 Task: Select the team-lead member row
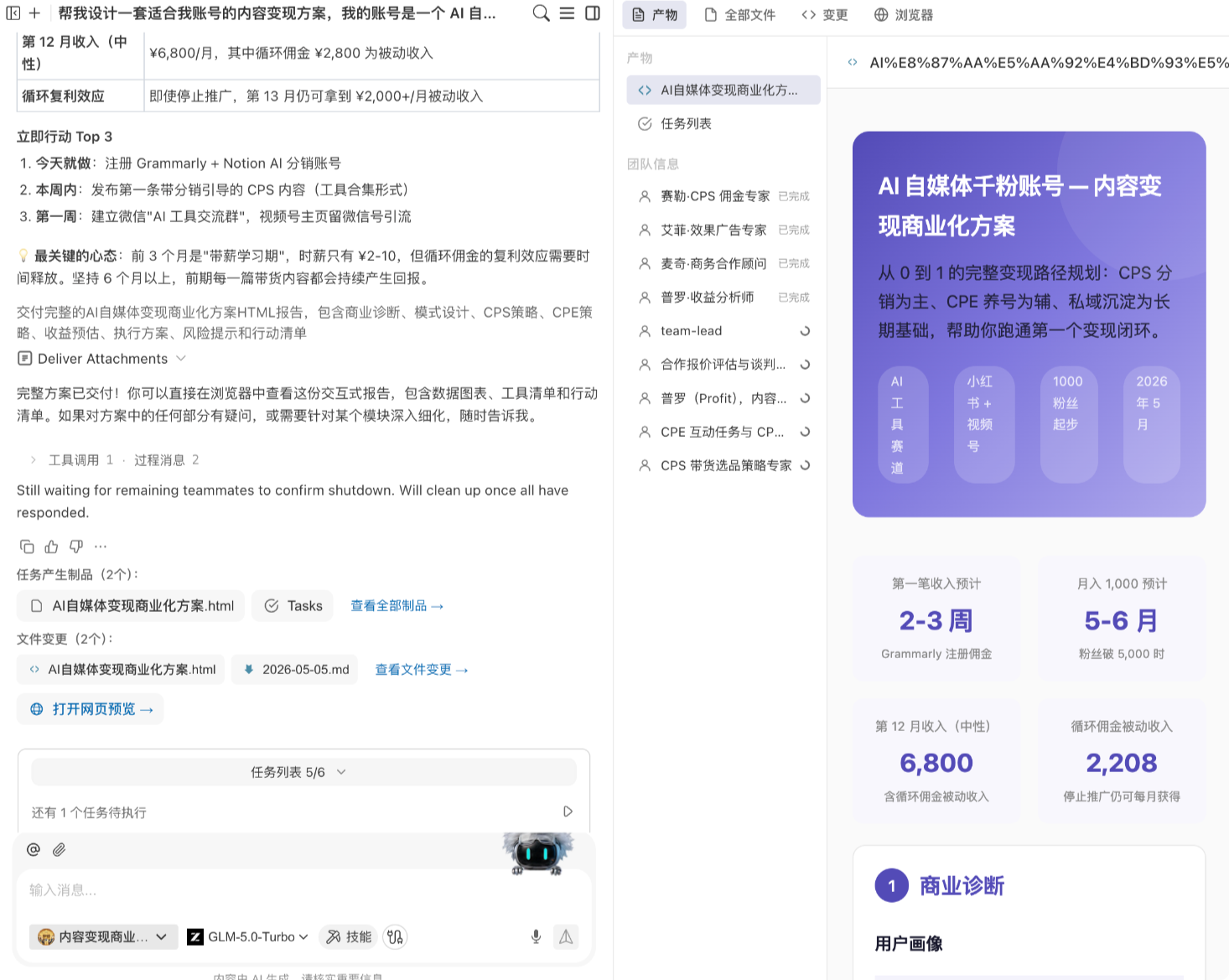click(723, 330)
